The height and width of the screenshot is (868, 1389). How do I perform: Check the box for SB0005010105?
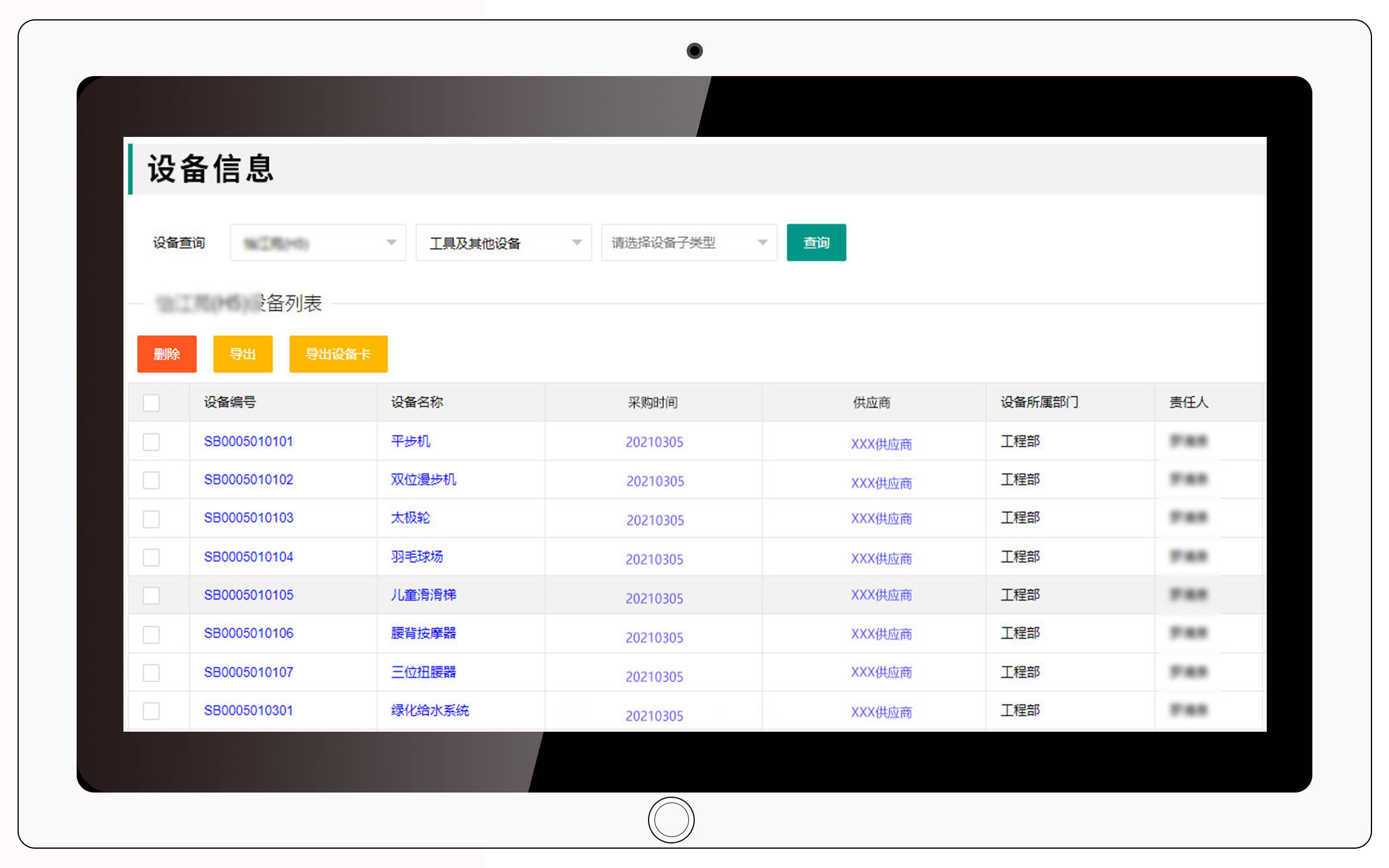pos(151,595)
